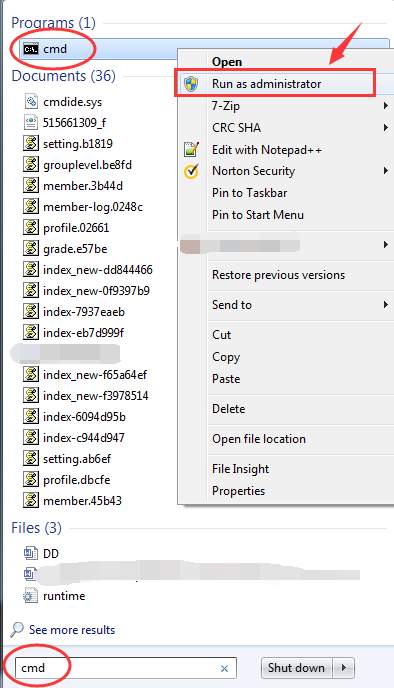This screenshot has height=688, width=394.
Task: Select Open file location
Action: click(259, 439)
